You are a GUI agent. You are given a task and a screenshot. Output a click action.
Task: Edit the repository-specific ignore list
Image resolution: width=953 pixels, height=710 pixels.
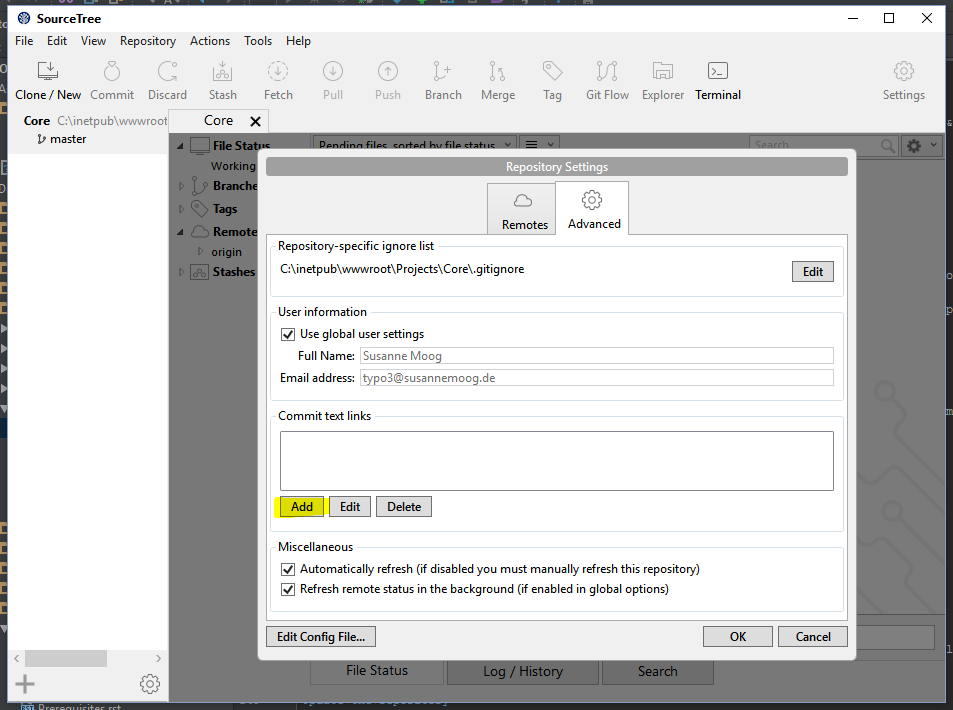pyautogui.click(x=813, y=272)
